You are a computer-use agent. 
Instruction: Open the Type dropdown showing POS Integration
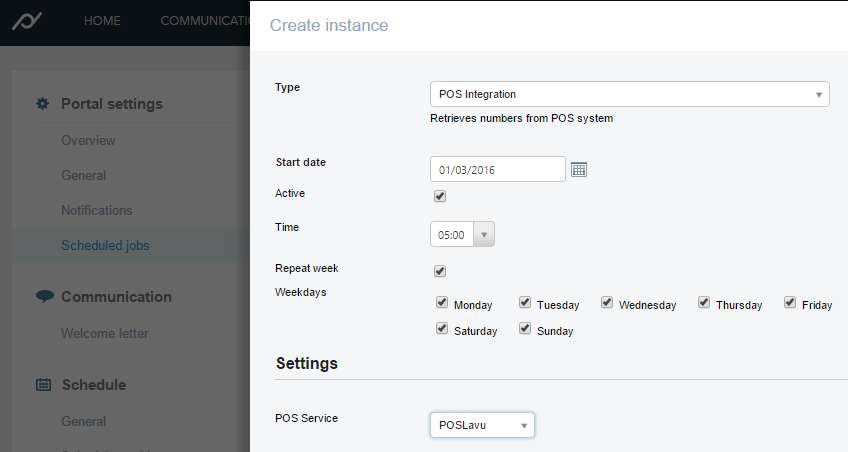[x=629, y=94]
